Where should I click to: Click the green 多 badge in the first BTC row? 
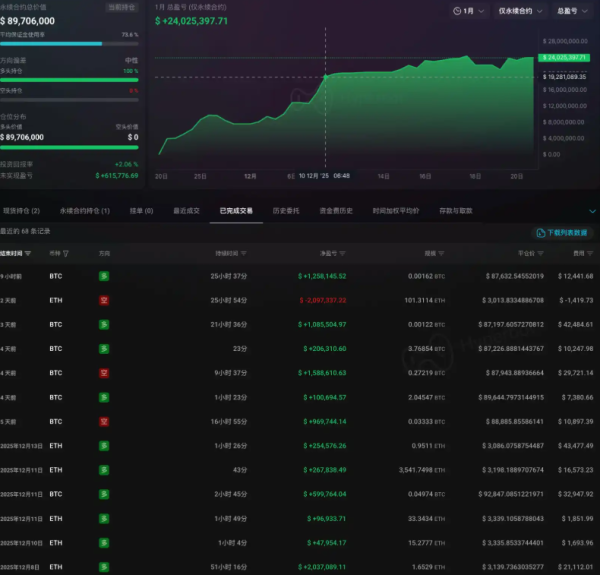point(104,275)
